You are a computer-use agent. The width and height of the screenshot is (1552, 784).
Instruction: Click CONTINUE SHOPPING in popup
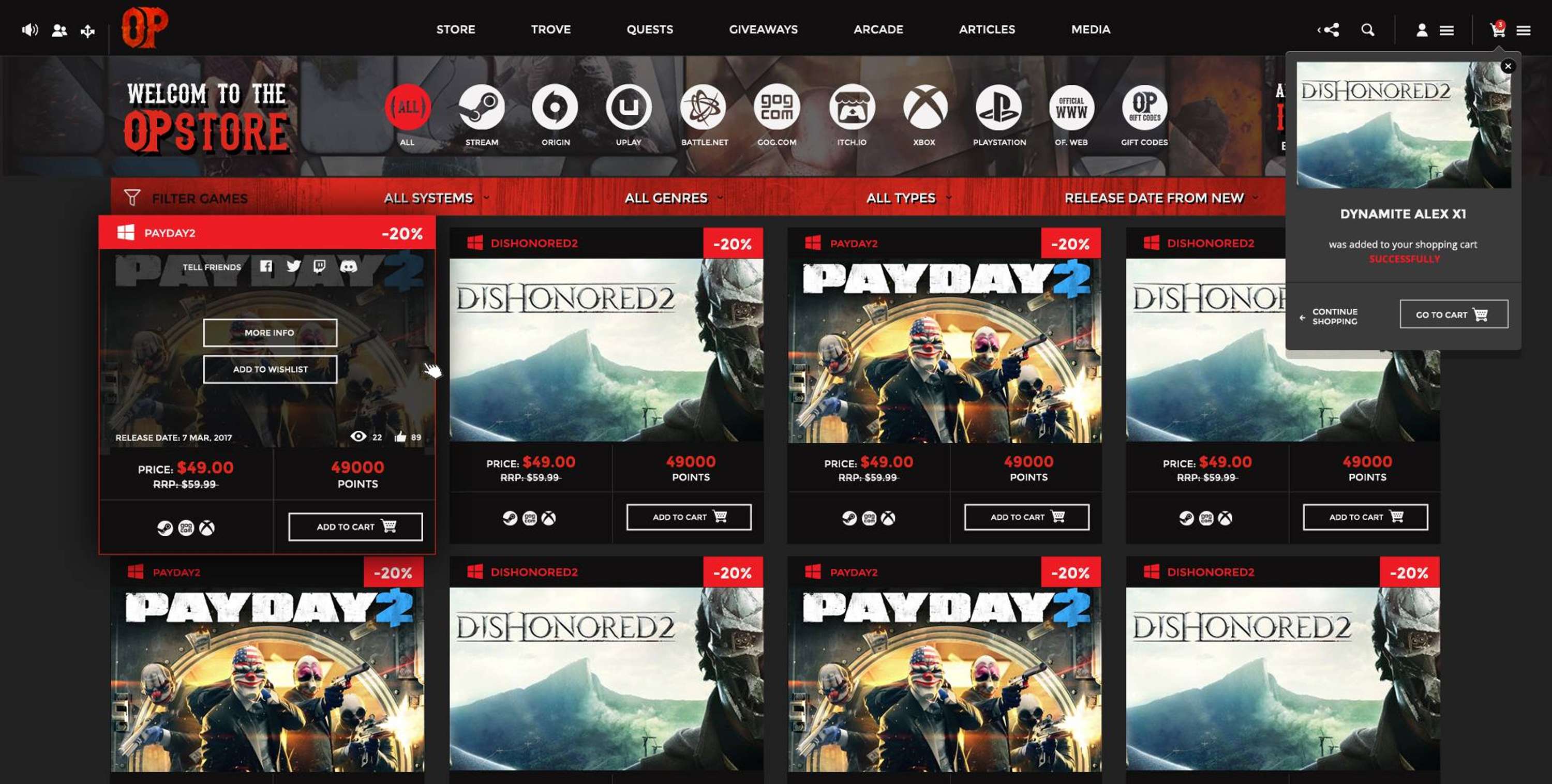(1329, 316)
